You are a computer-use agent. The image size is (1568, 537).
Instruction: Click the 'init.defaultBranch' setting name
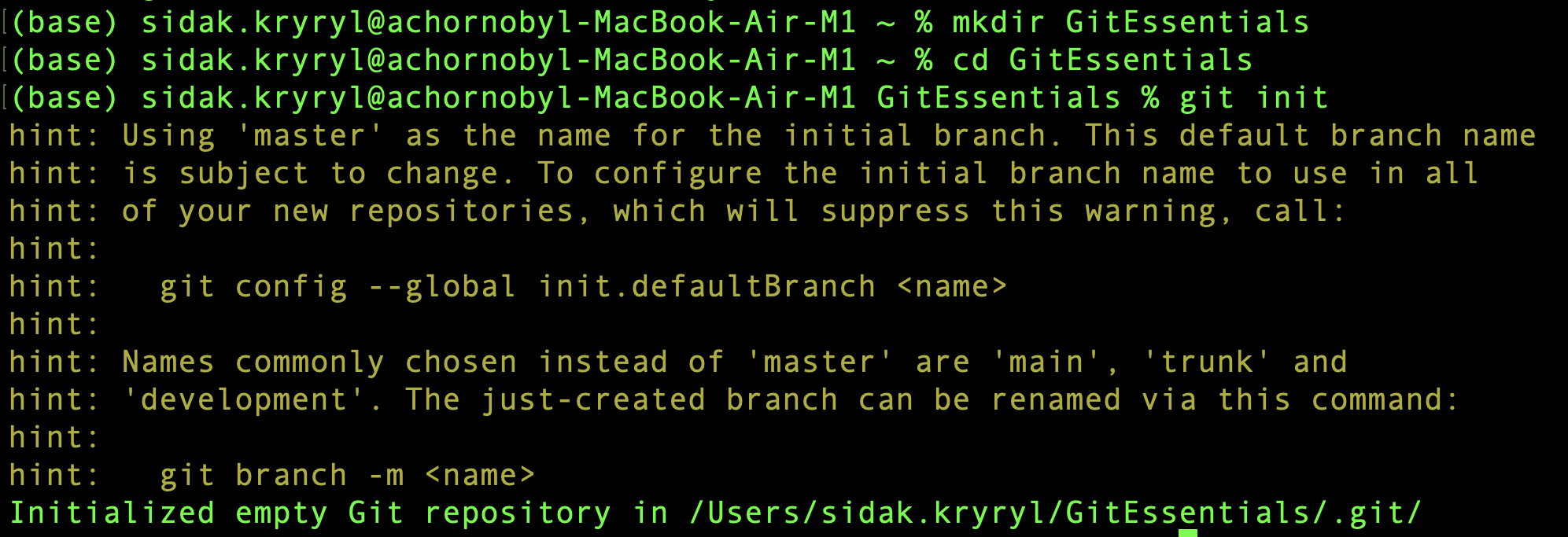point(706,287)
